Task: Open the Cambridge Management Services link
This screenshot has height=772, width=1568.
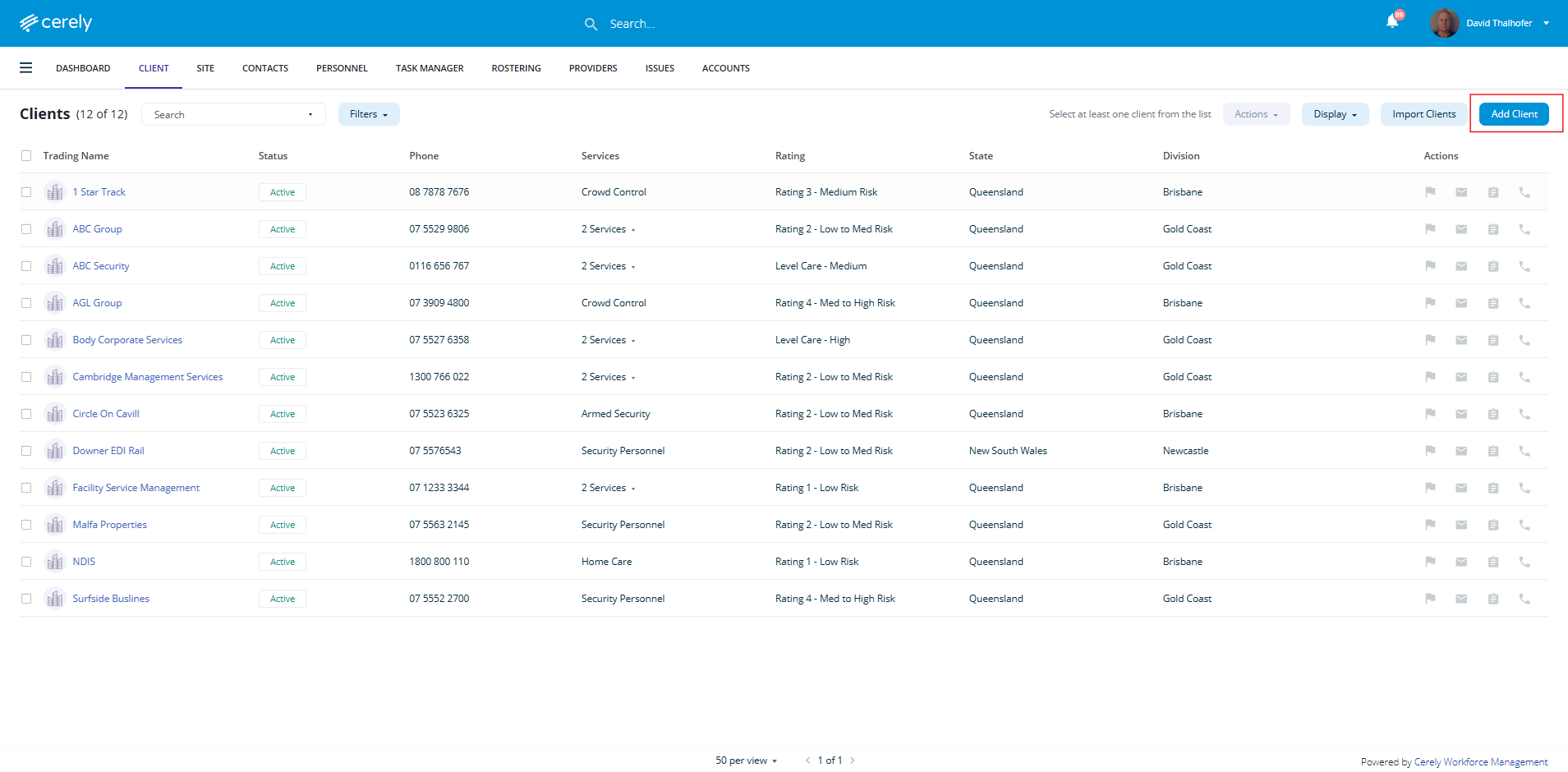Action: click(148, 377)
